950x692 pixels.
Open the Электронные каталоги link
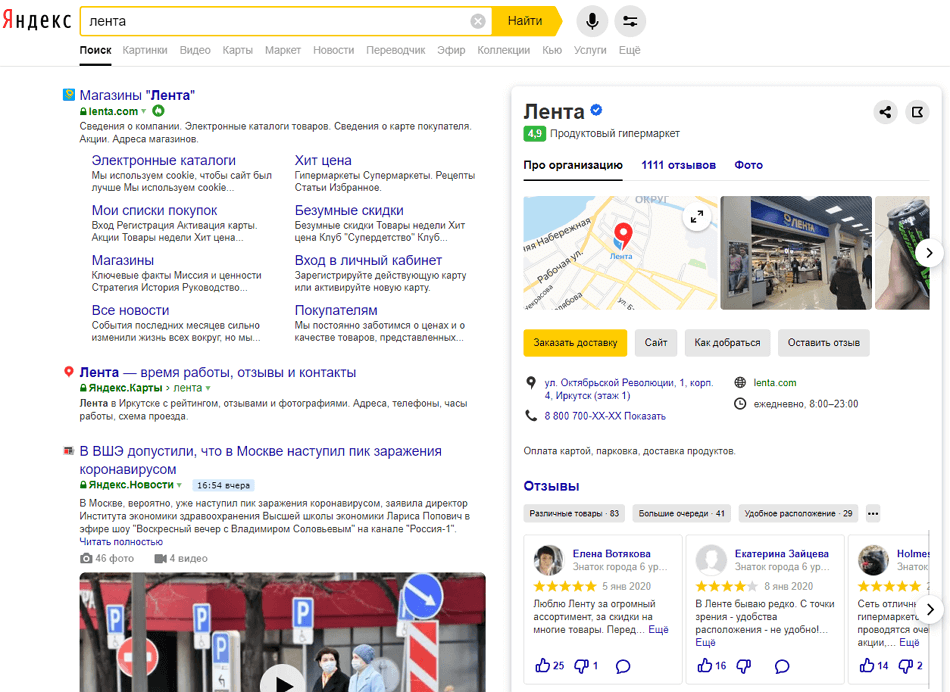164,160
